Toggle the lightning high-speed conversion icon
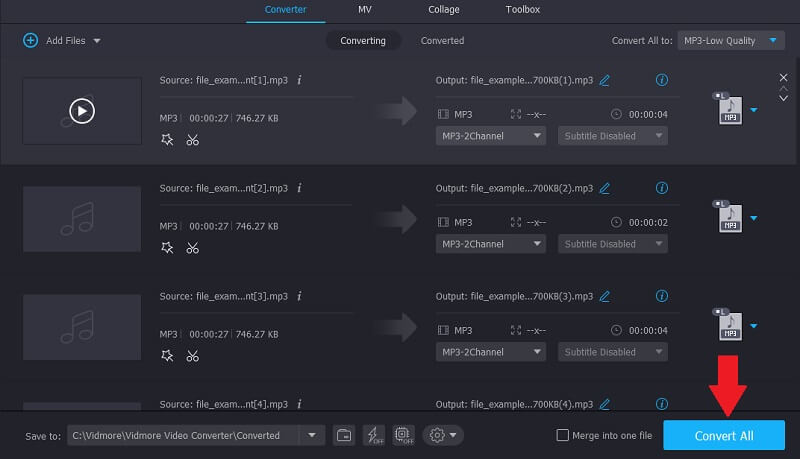Screen dimensions: 800x459 tap(374, 435)
